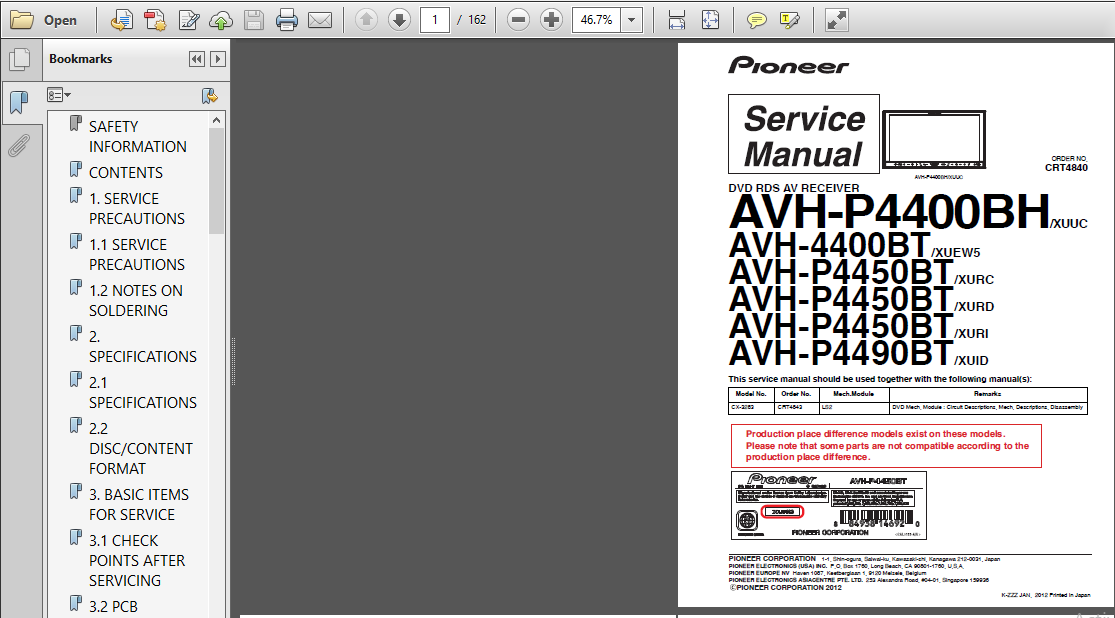This screenshot has height=618, width=1115.
Task: Click the fit one full page icon
Action: pos(710,20)
